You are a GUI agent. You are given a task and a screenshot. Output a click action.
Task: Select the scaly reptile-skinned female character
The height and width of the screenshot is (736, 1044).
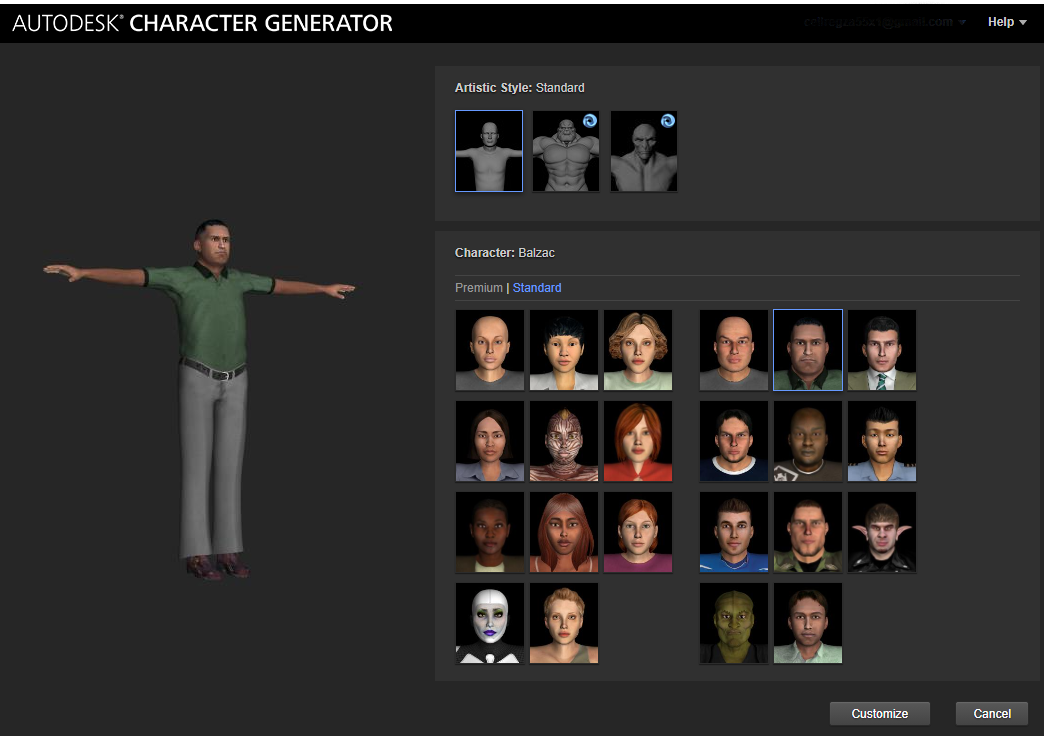point(564,441)
